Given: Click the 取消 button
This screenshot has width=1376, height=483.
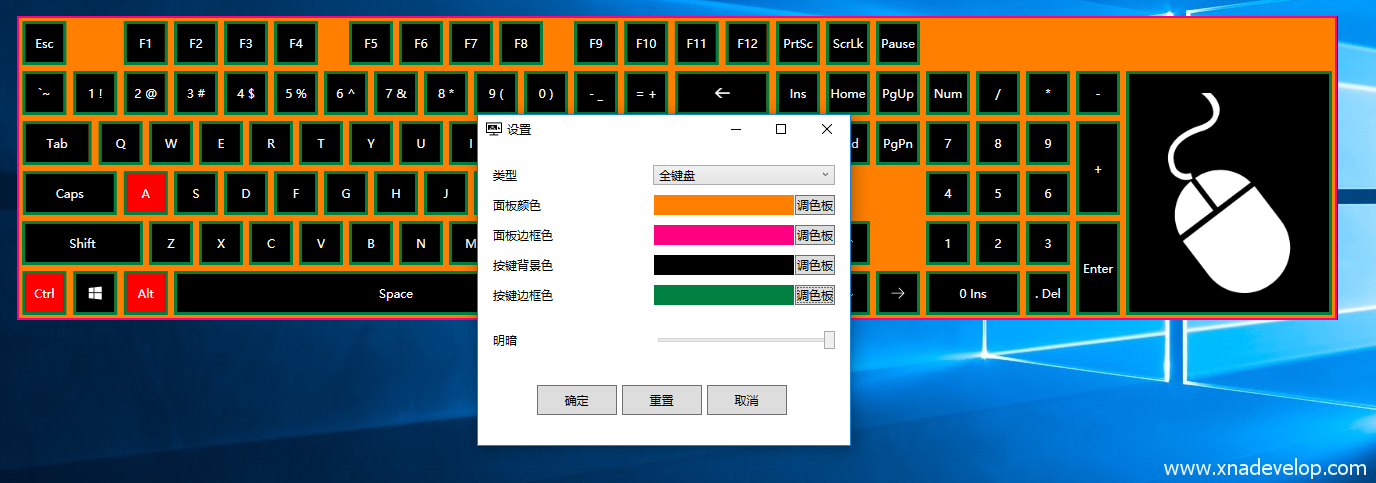Looking at the screenshot, I should [x=746, y=400].
